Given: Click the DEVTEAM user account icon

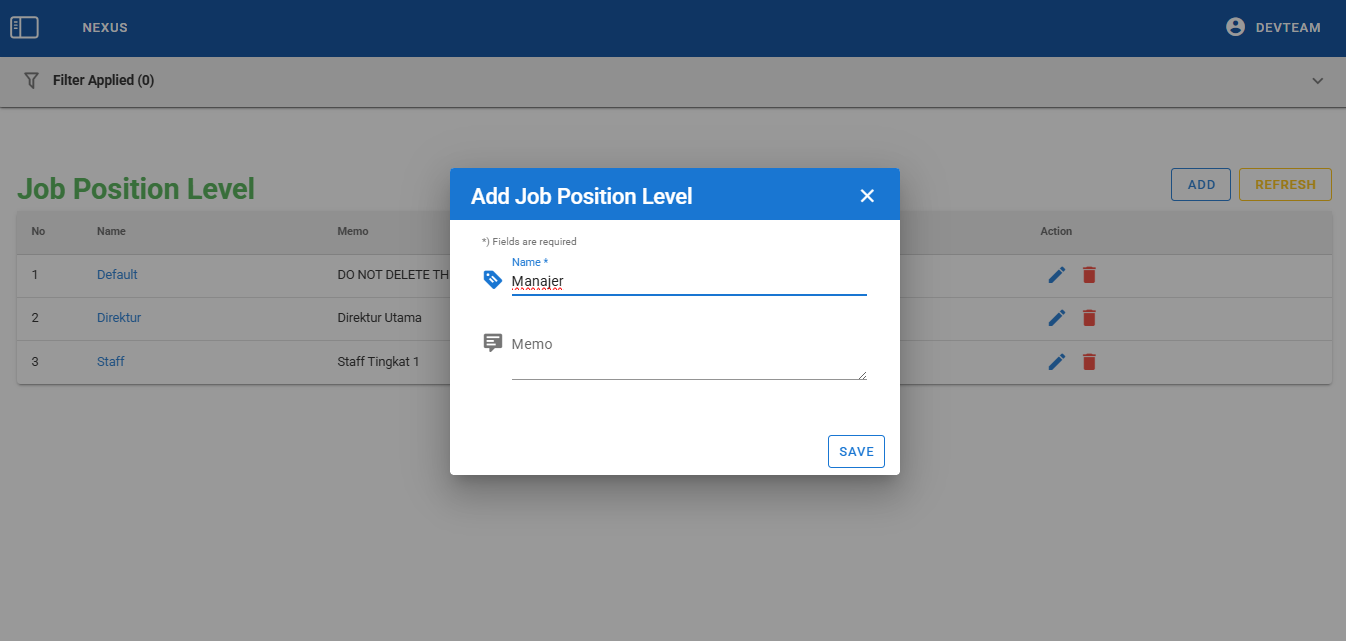Looking at the screenshot, I should tap(1235, 27).
